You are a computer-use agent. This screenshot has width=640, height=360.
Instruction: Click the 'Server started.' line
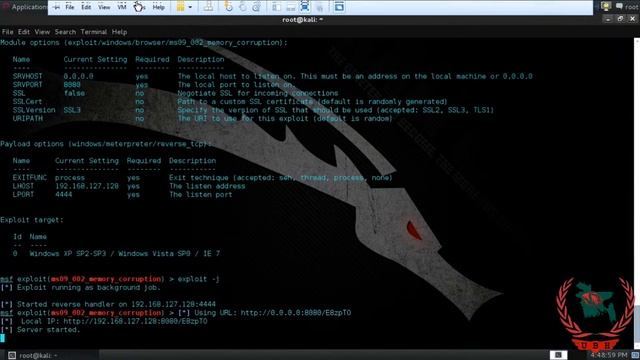tap(40, 330)
